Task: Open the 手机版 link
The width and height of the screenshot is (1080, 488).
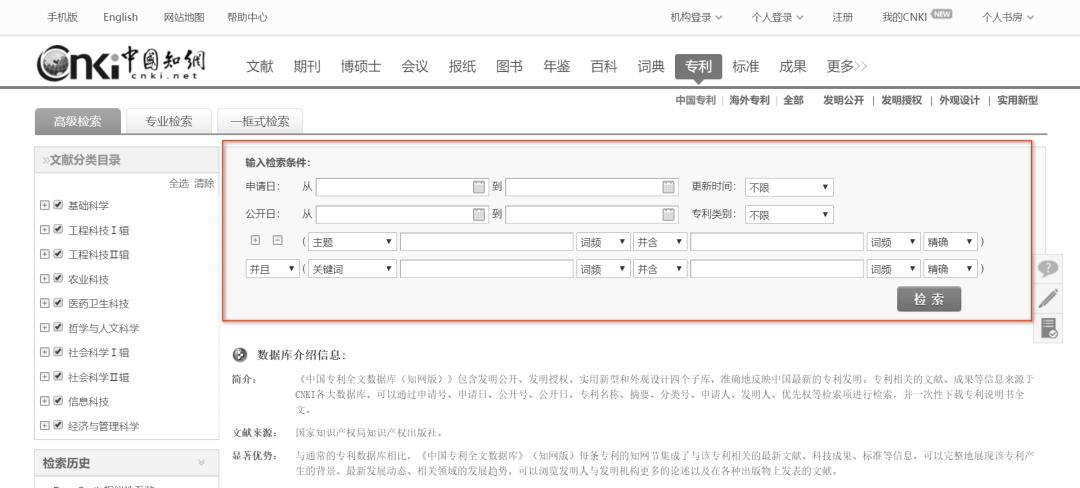Action: click(x=63, y=17)
